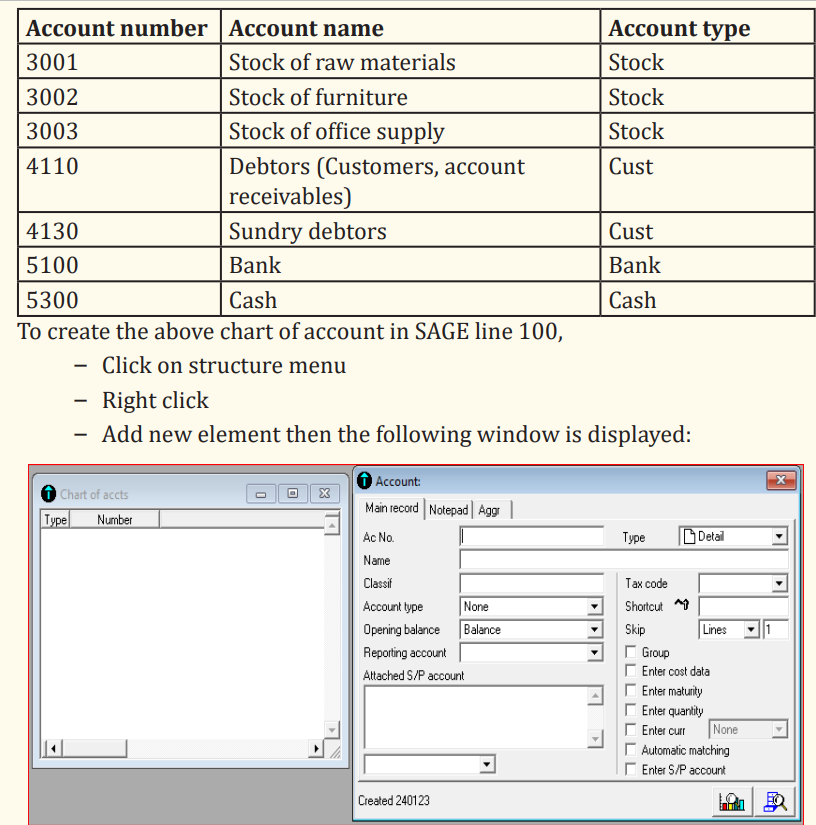Click the search-zoom icon button
The image size is (816, 825).
775,801
